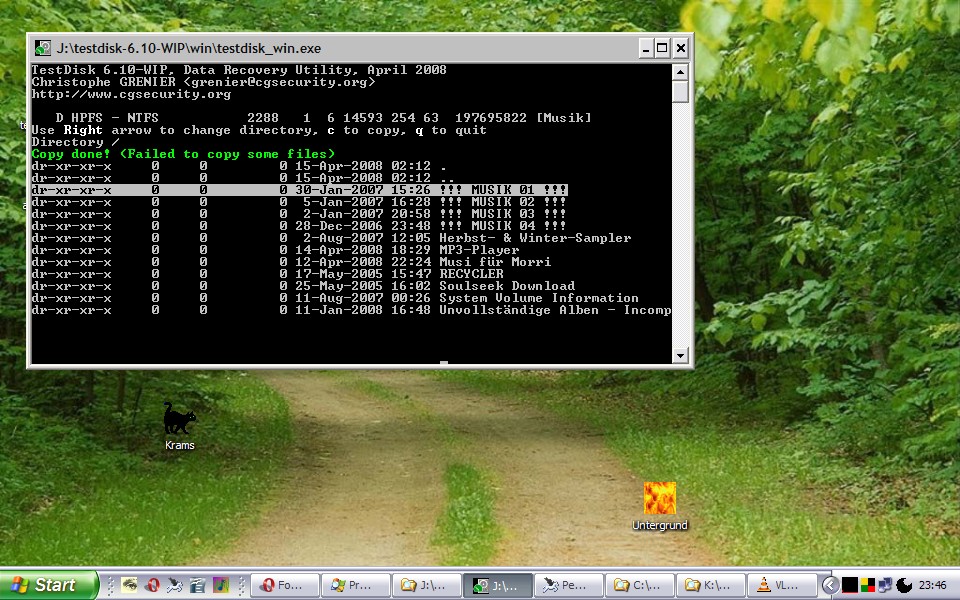This screenshot has width=960, height=600.
Task: Switch to the 'Pe...' taskbar button
Action: coord(569,585)
